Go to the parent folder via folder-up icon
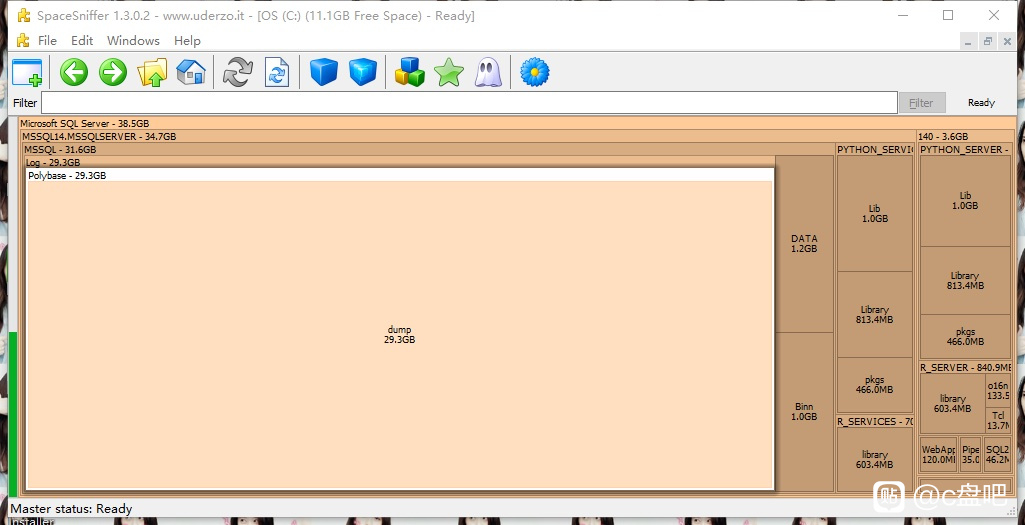1025x525 pixels. [x=152, y=72]
